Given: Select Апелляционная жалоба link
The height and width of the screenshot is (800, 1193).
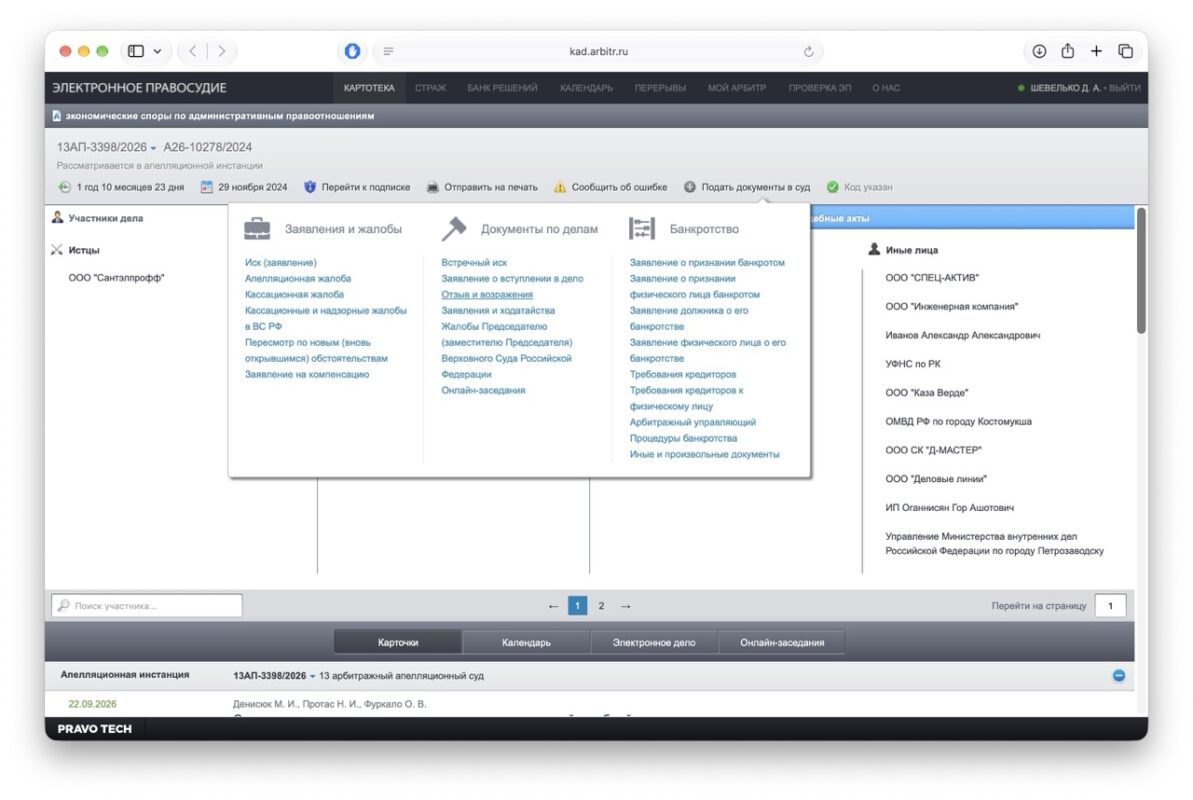Looking at the screenshot, I should pyautogui.click(x=298, y=279).
